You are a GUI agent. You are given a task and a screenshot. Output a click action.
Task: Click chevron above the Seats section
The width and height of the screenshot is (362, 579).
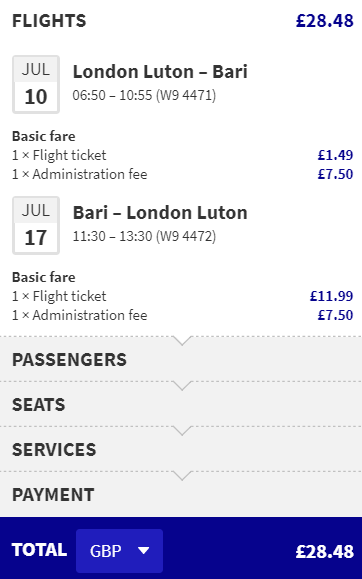[182, 386]
